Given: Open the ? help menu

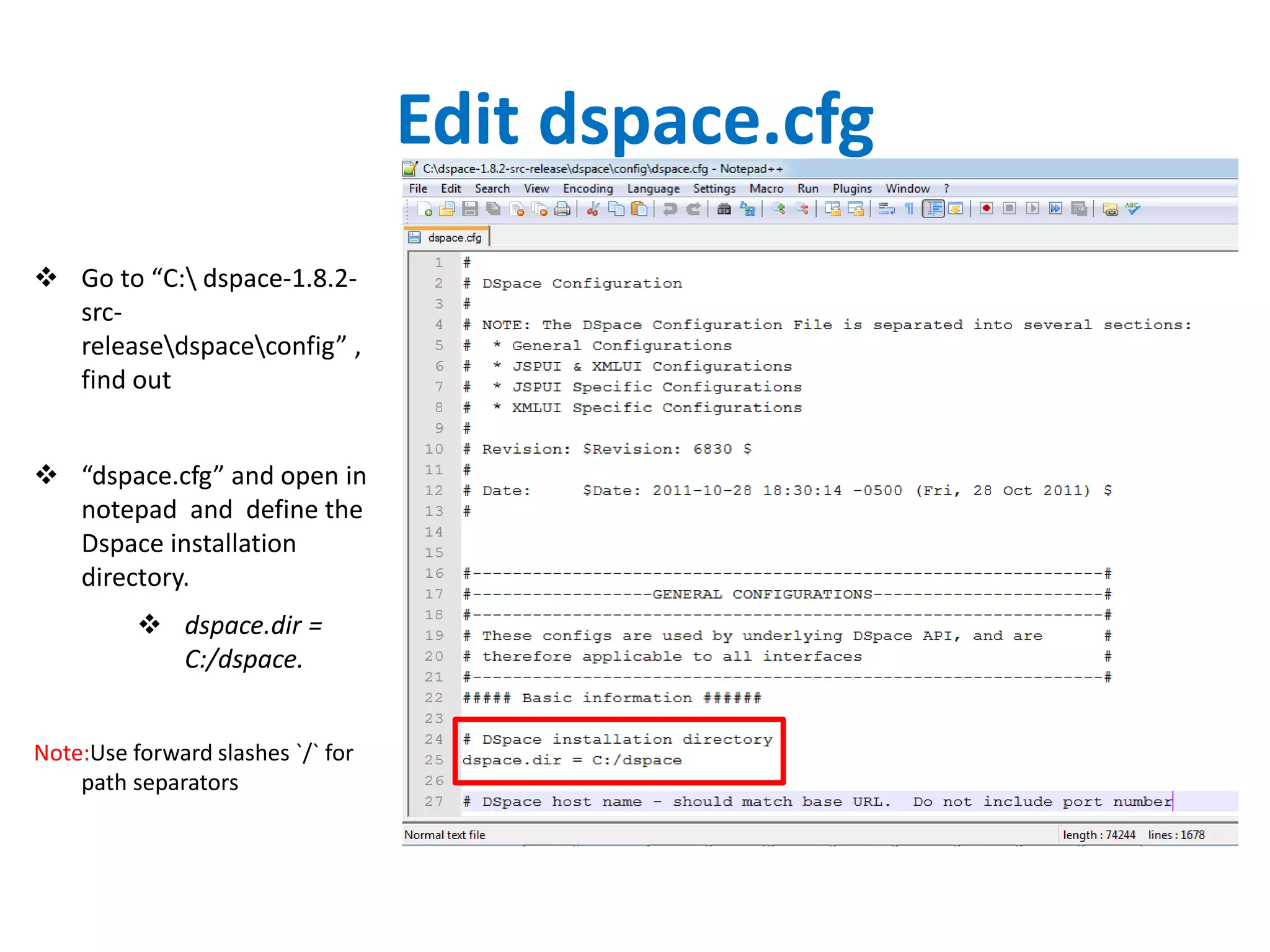Looking at the screenshot, I should pos(946,188).
